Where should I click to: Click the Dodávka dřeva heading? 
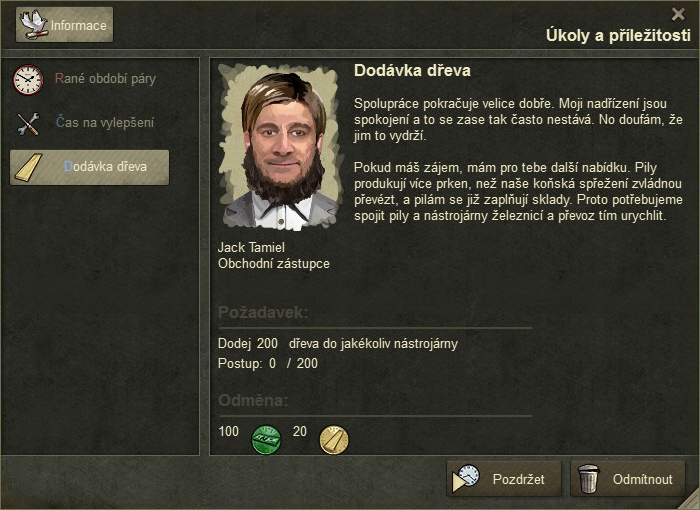pyautogui.click(x=412, y=71)
